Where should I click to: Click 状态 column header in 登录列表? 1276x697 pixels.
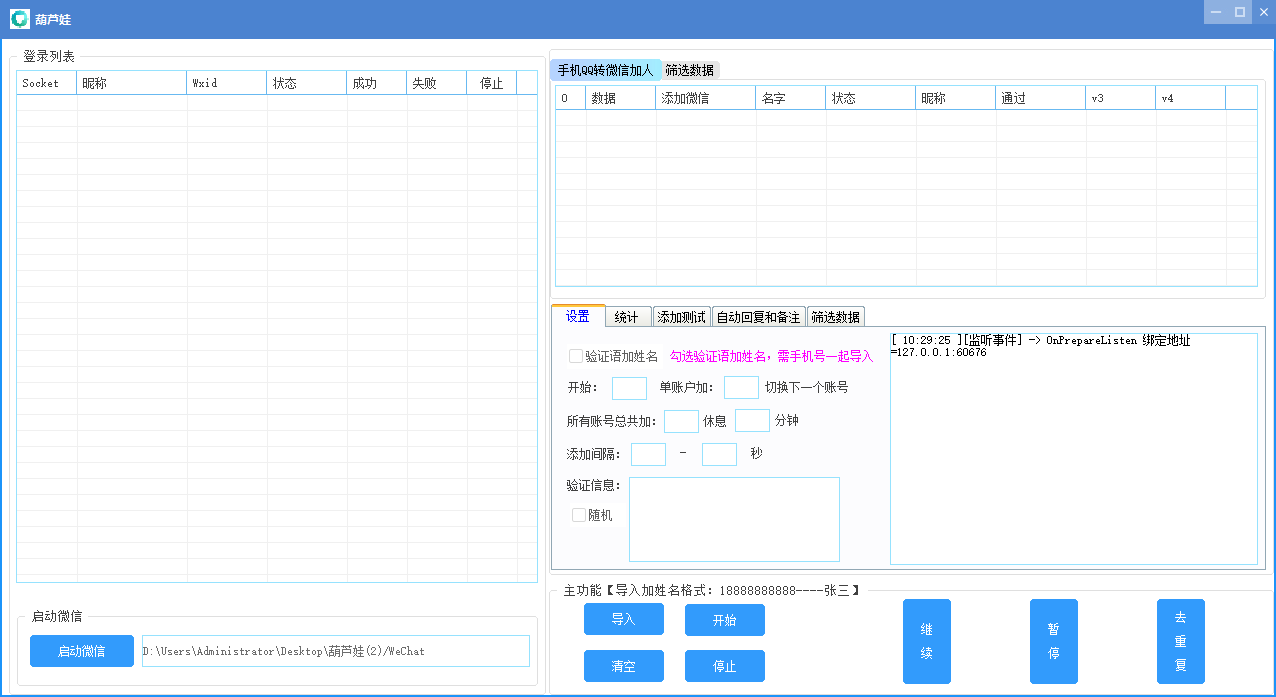[307, 83]
